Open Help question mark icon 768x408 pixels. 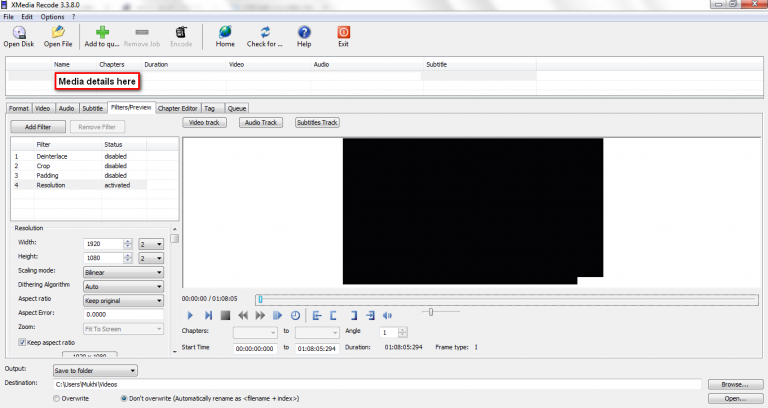pyautogui.click(x=304, y=32)
